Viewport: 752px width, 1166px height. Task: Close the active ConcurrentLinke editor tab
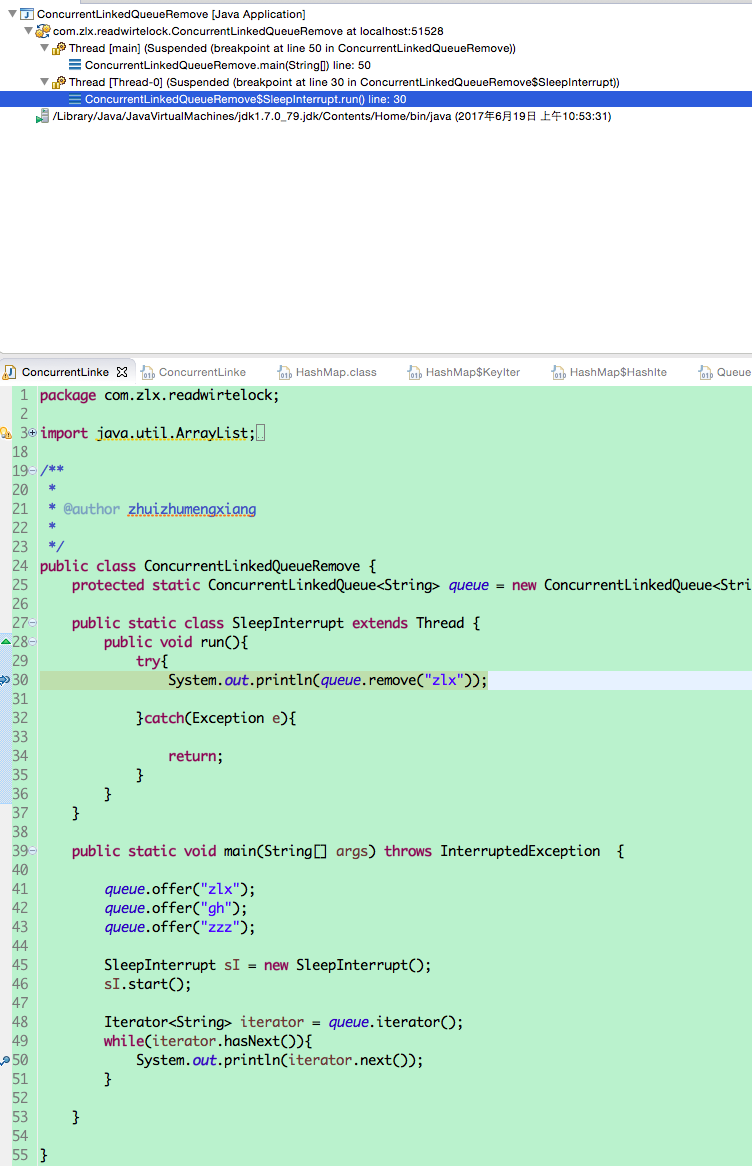[122, 372]
